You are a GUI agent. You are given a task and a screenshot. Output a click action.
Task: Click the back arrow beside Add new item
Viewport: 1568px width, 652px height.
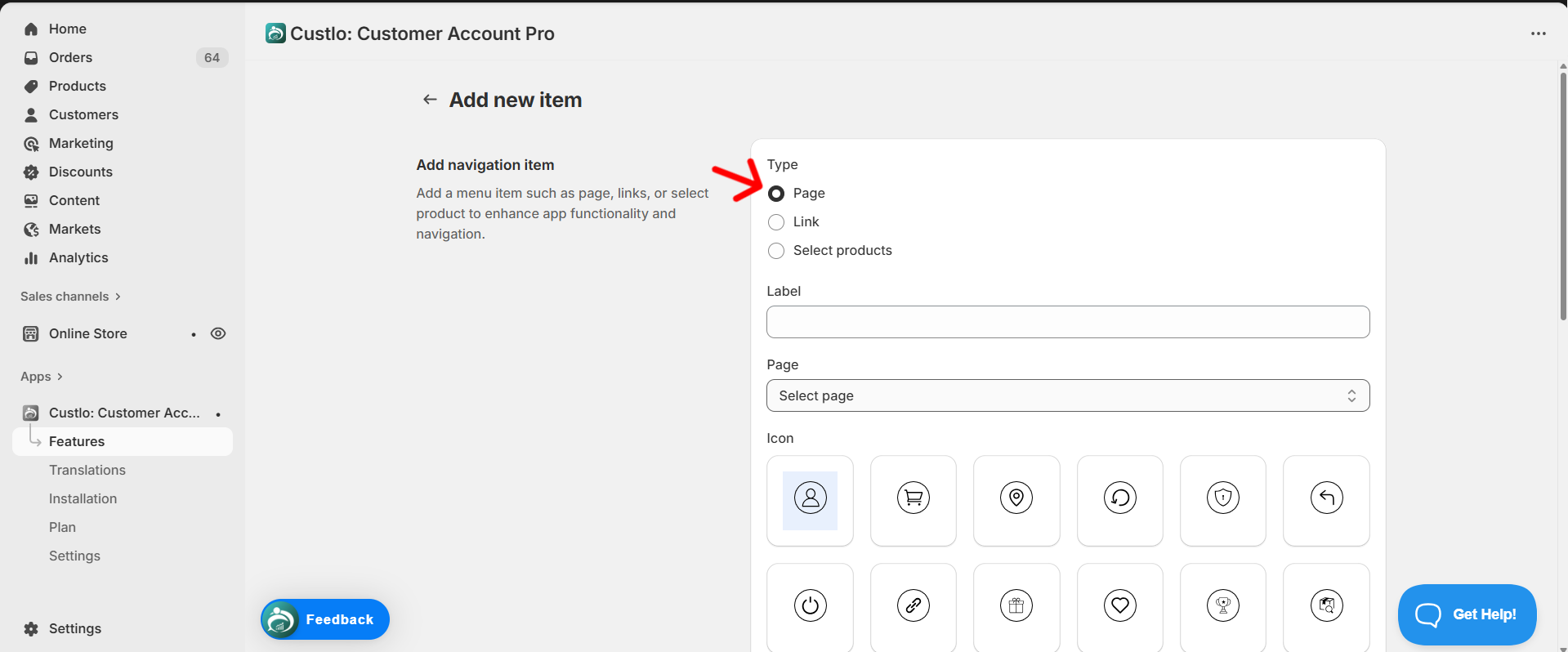click(x=430, y=100)
